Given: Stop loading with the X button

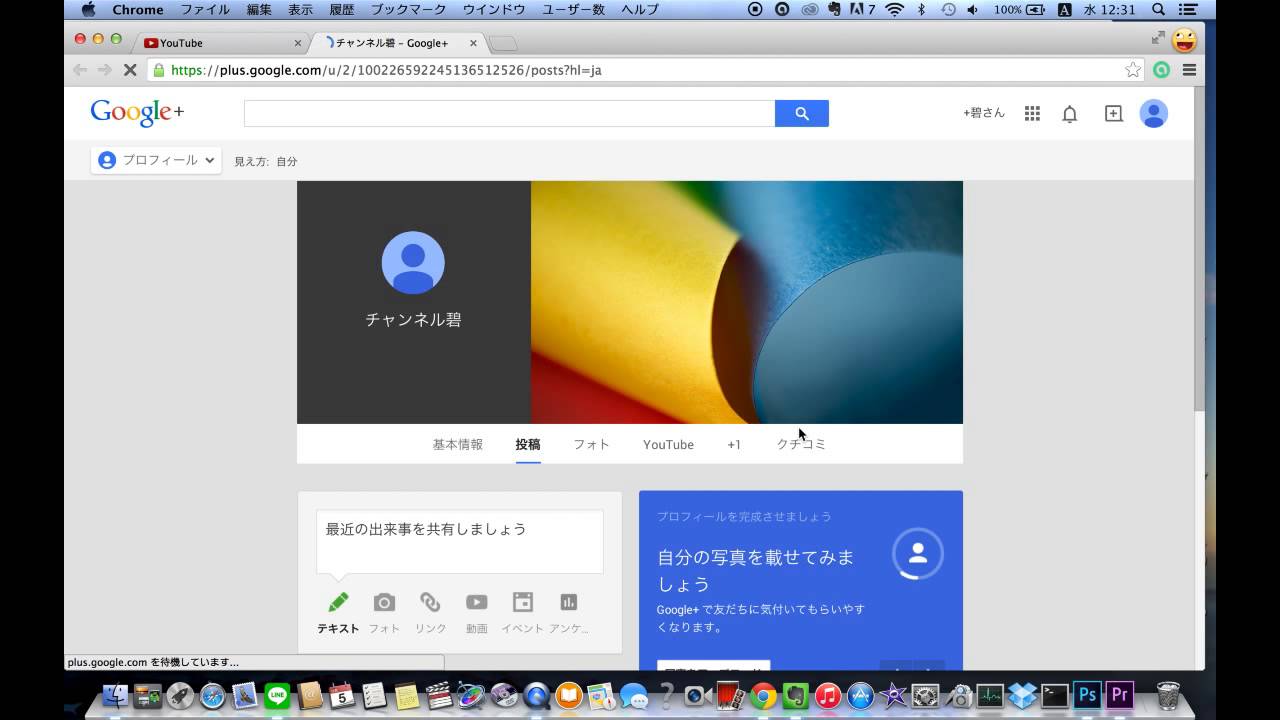Looking at the screenshot, I should [130, 70].
